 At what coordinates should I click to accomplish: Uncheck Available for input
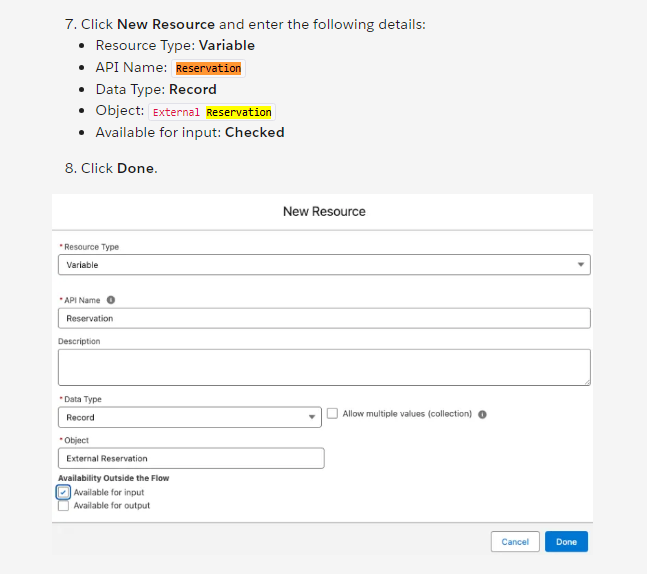pyautogui.click(x=63, y=492)
